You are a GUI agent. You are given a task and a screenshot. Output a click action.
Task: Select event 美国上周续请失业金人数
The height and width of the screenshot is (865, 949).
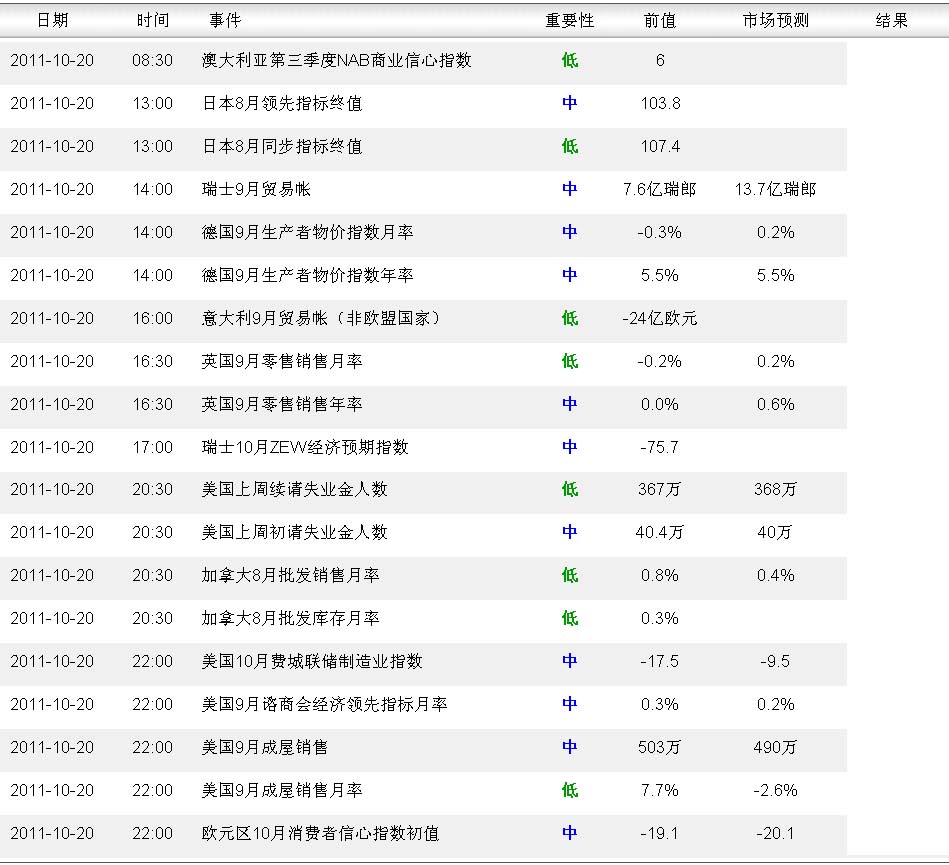tap(295, 489)
